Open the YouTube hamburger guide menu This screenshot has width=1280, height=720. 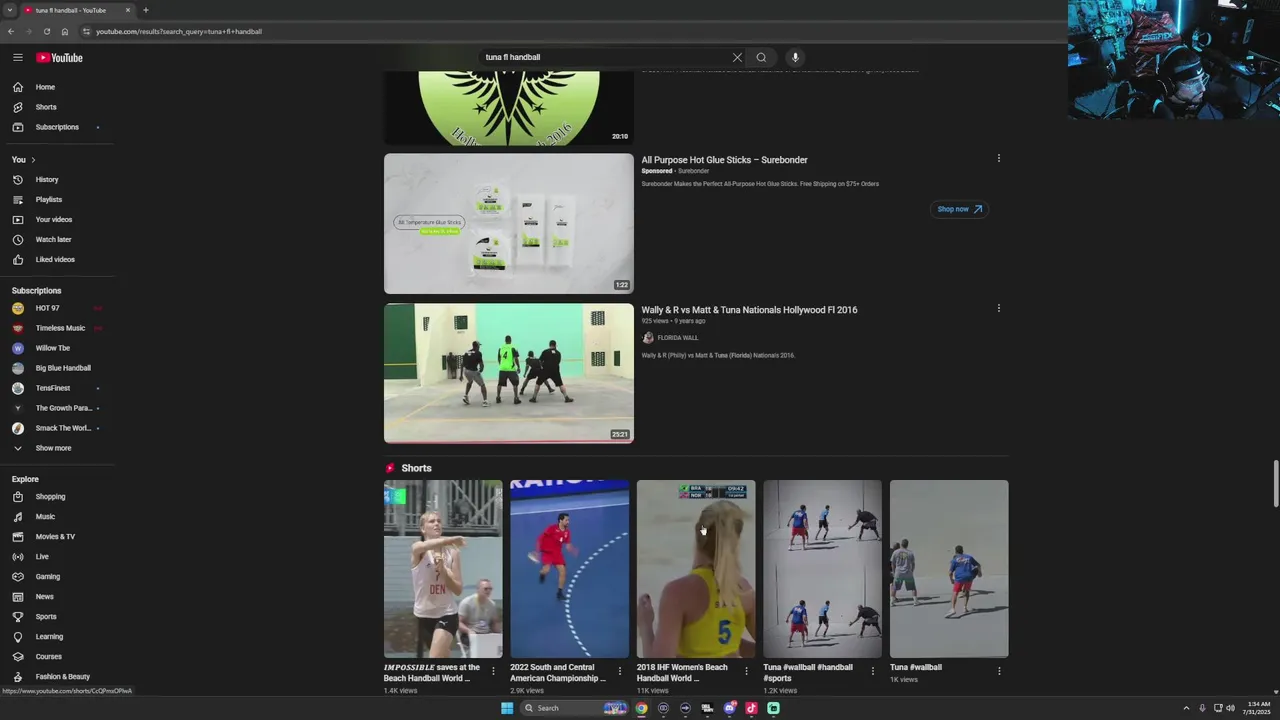coord(18,58)
